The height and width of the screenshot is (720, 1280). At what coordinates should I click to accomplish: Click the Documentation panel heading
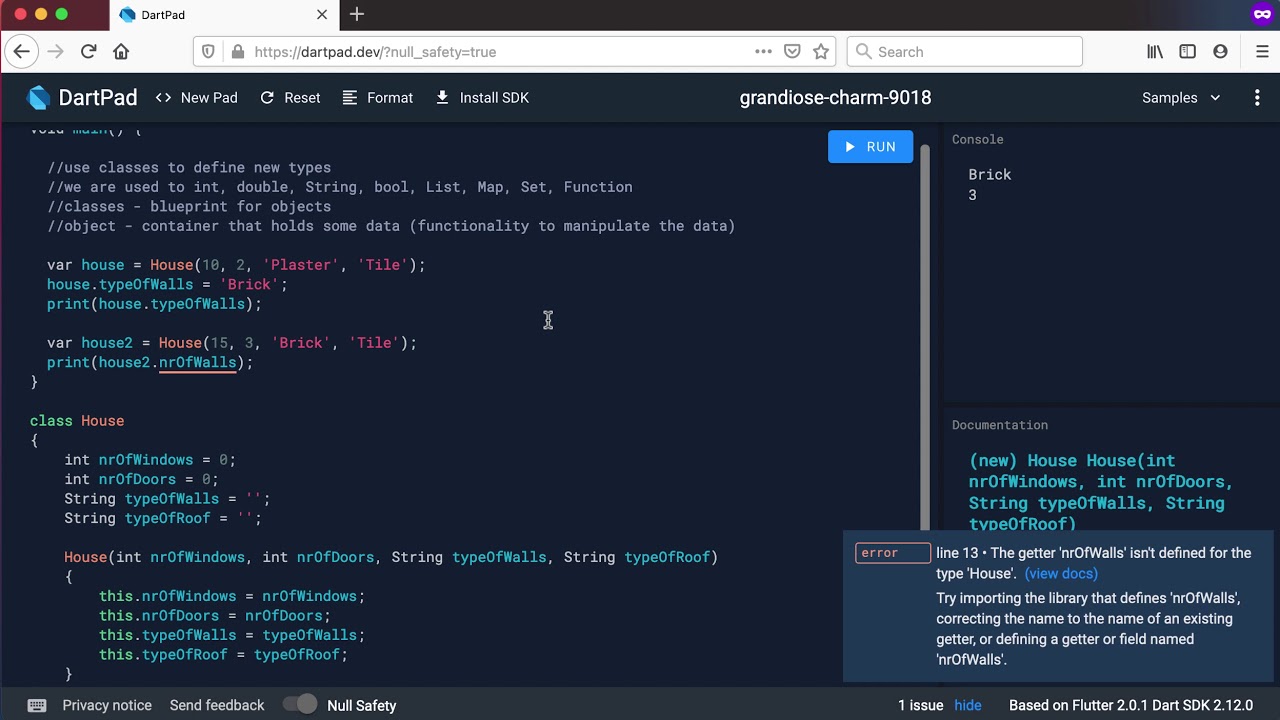point(1000,425)
